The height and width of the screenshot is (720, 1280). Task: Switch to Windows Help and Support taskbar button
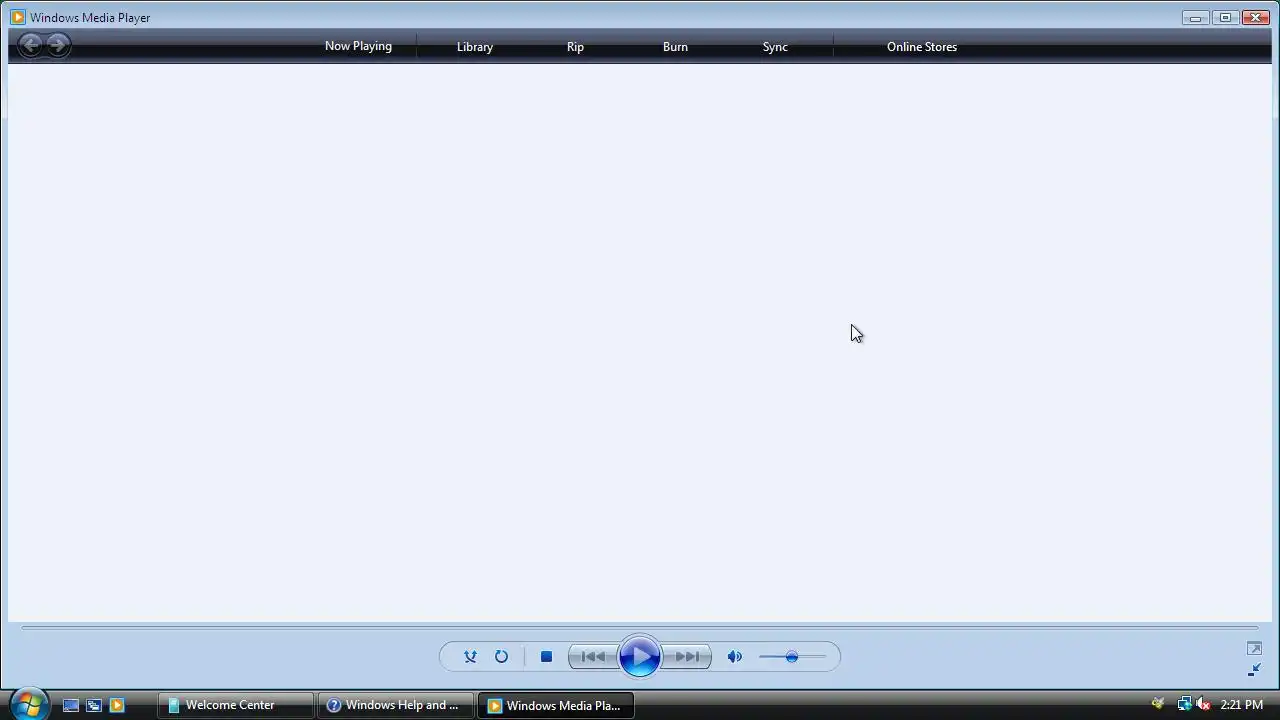pos(396,705)
